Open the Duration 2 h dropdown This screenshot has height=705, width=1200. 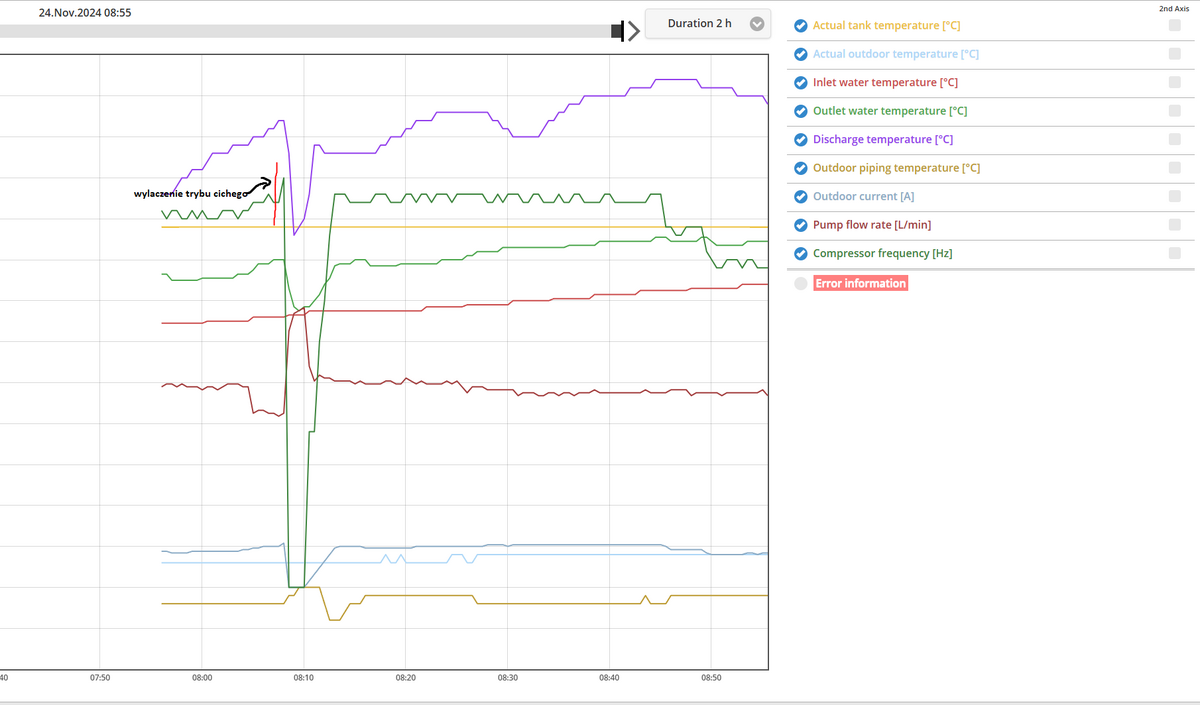(707, 24)
